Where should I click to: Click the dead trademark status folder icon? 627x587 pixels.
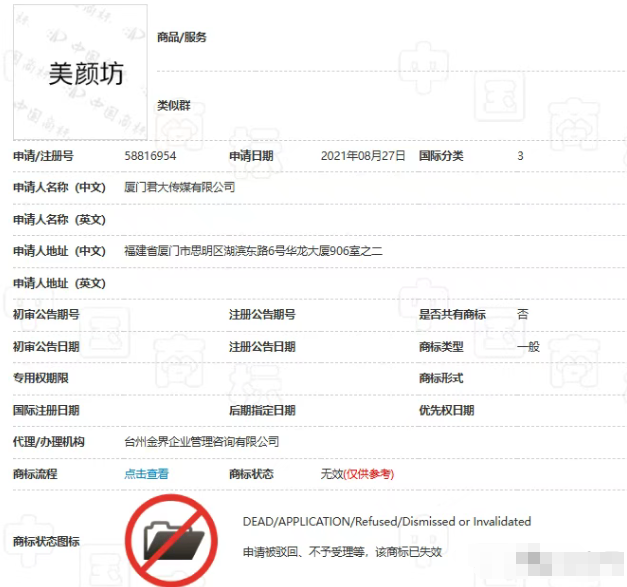171,540
